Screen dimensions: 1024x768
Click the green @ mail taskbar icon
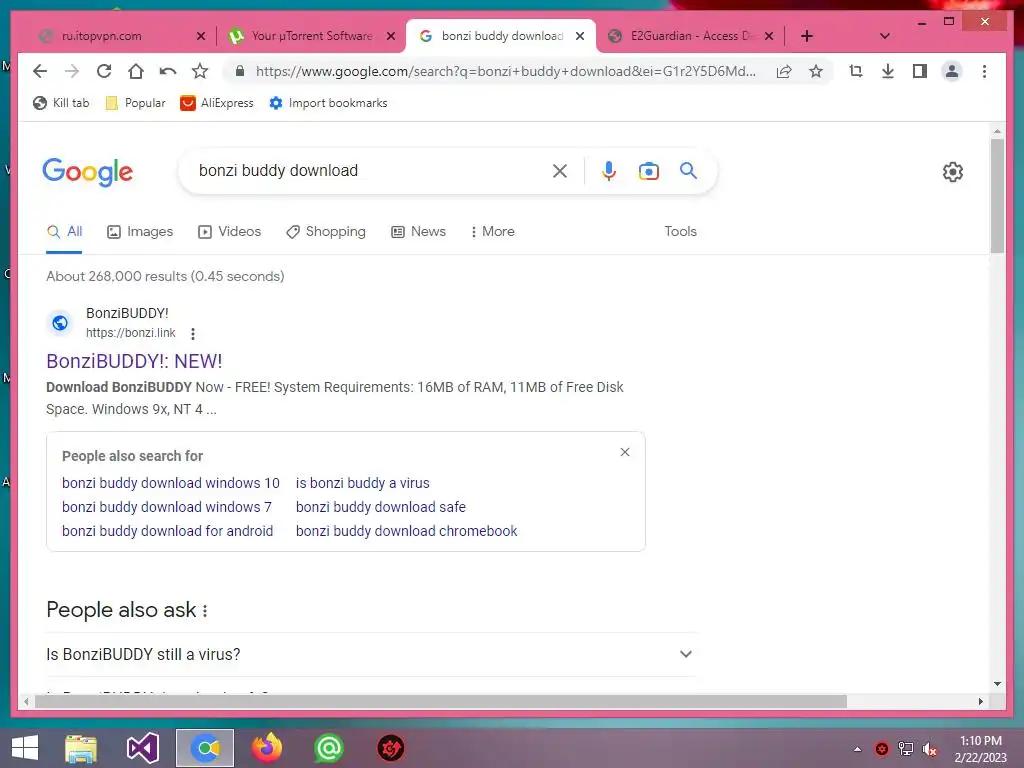pos(328,748)
